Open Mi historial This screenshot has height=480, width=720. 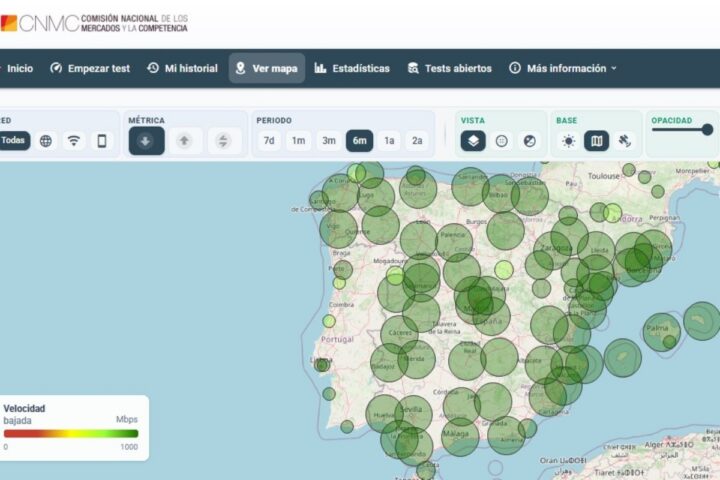[191, 68]
